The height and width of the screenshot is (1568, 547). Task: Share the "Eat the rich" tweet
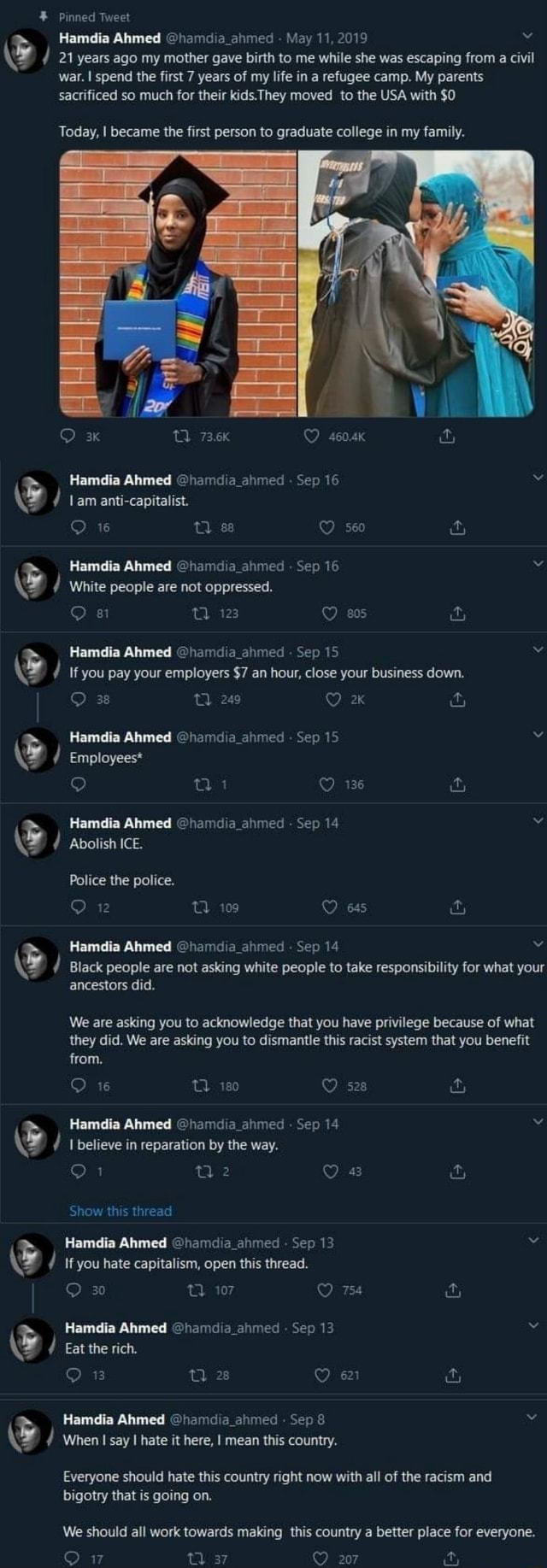tap(453, 1375)
